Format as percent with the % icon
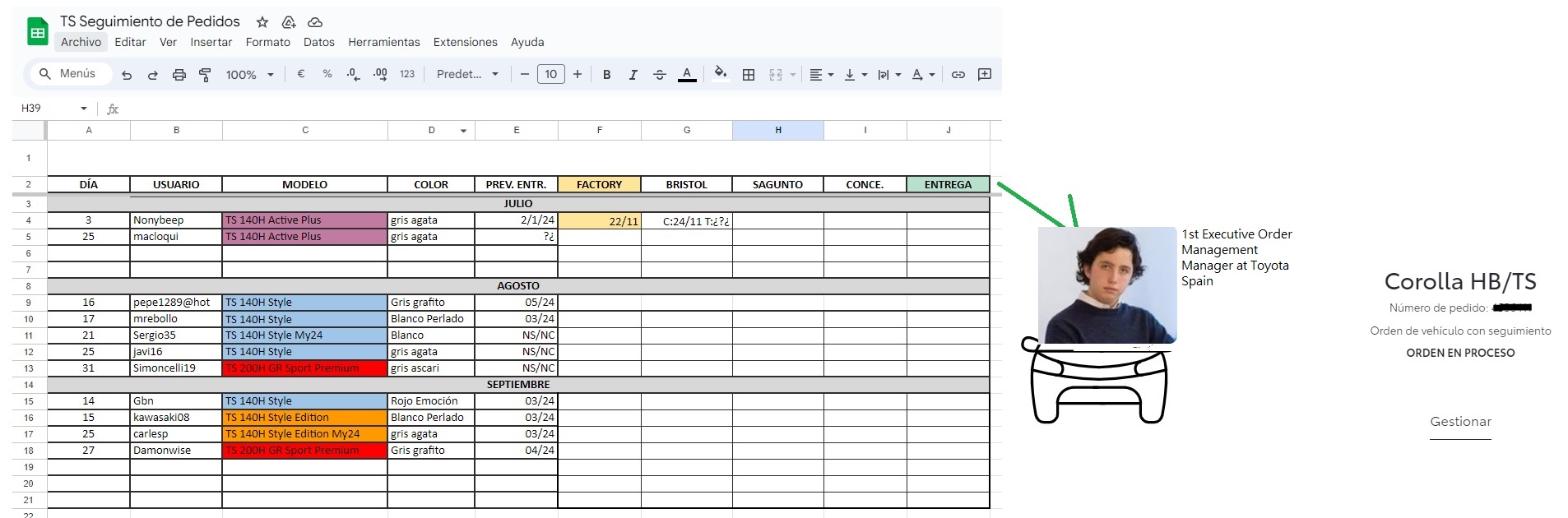 (x=327, y=74)
